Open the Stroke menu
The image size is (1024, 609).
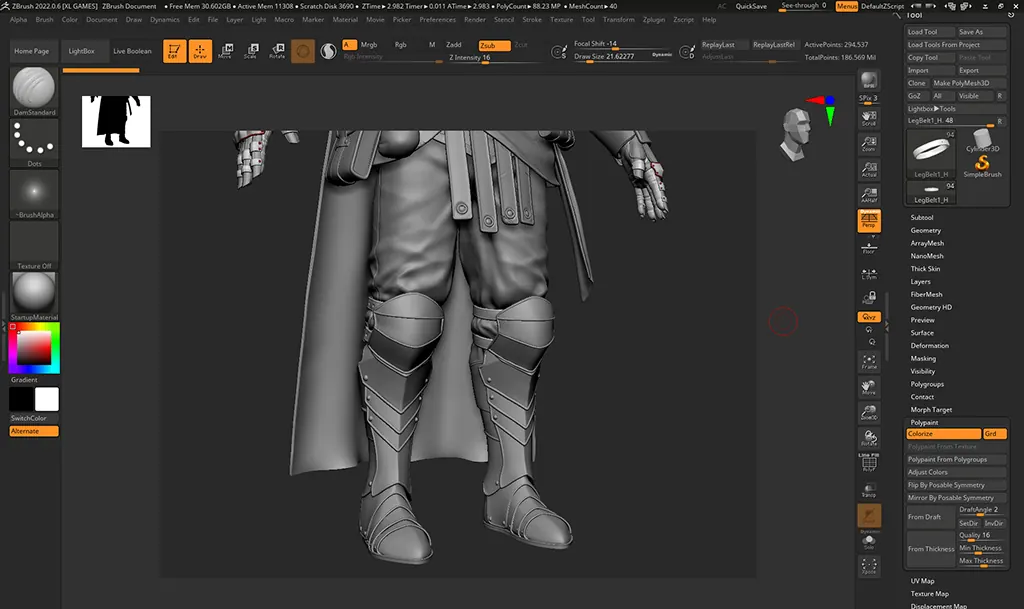[532, 20]
